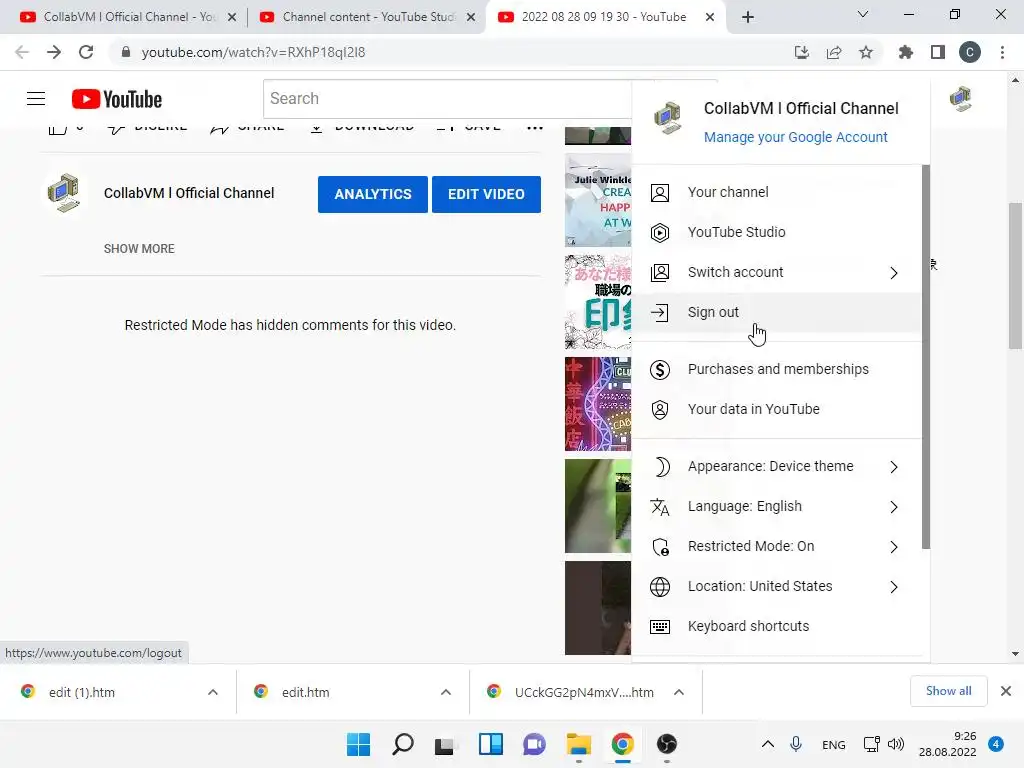This screenshot has height=768, width=1024.
Task: Open Chrome tab search dropdown arrow
Action: coord(863,14)
